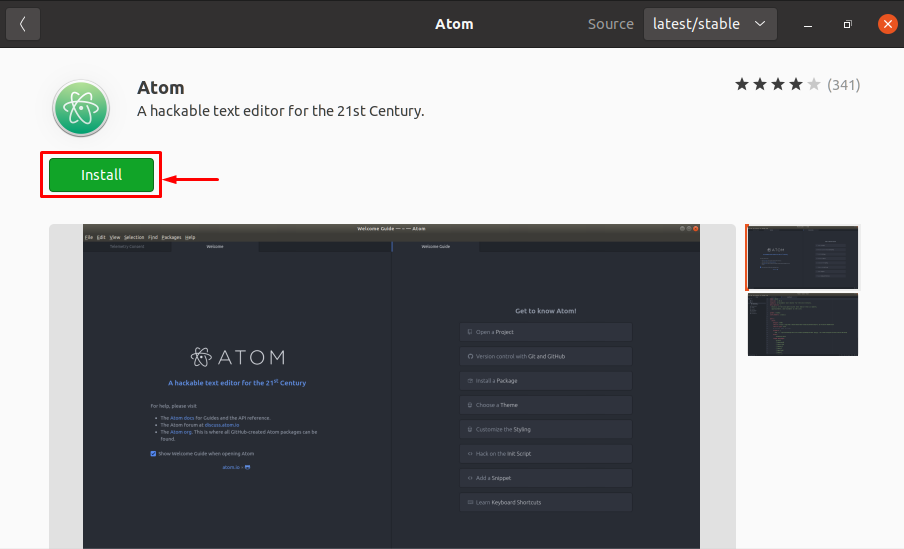Image resolution: width=904 pixels, height=549 pixels.
Task: Select the first screenshot thumbnail
Action: tap(803, 257)
